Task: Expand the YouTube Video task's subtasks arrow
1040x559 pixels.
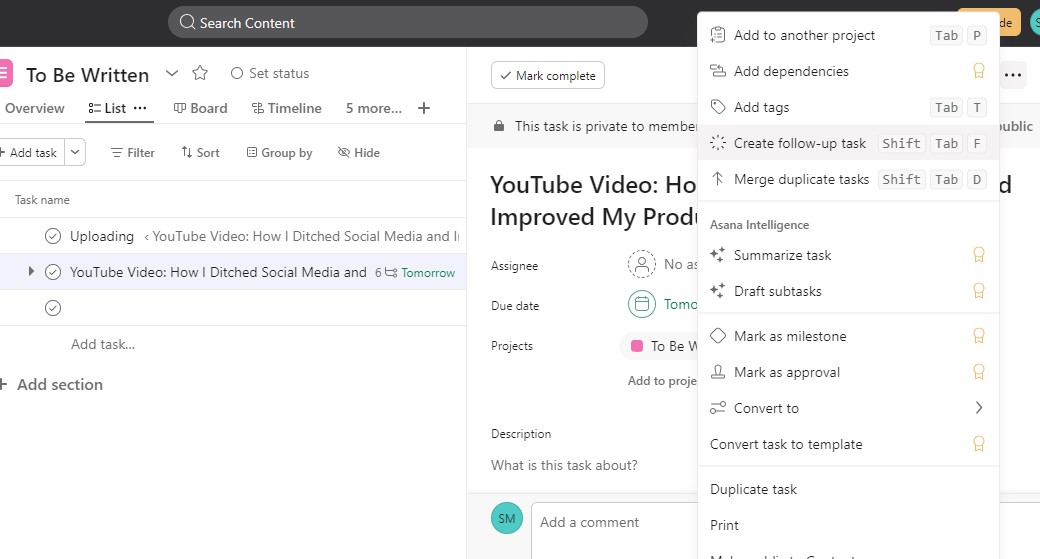Action: point(31,271)
